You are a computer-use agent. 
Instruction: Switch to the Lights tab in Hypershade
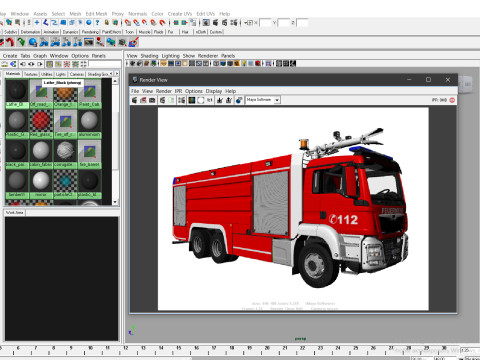pos(61,74)
